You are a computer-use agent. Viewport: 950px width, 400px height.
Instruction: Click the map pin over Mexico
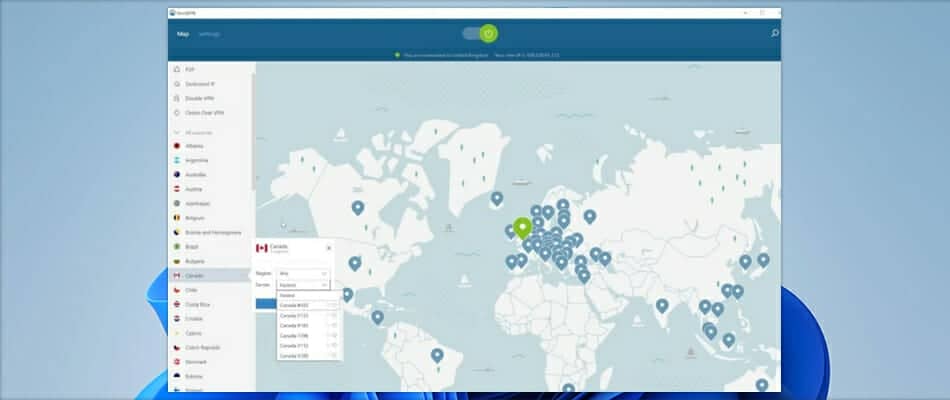(x=347, y=295)
